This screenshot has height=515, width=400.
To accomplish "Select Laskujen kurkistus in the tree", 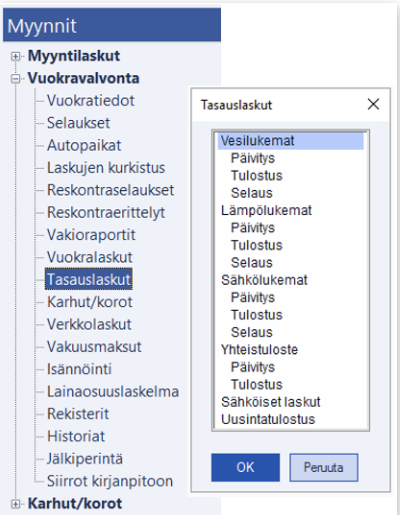I will pos(106,168).
